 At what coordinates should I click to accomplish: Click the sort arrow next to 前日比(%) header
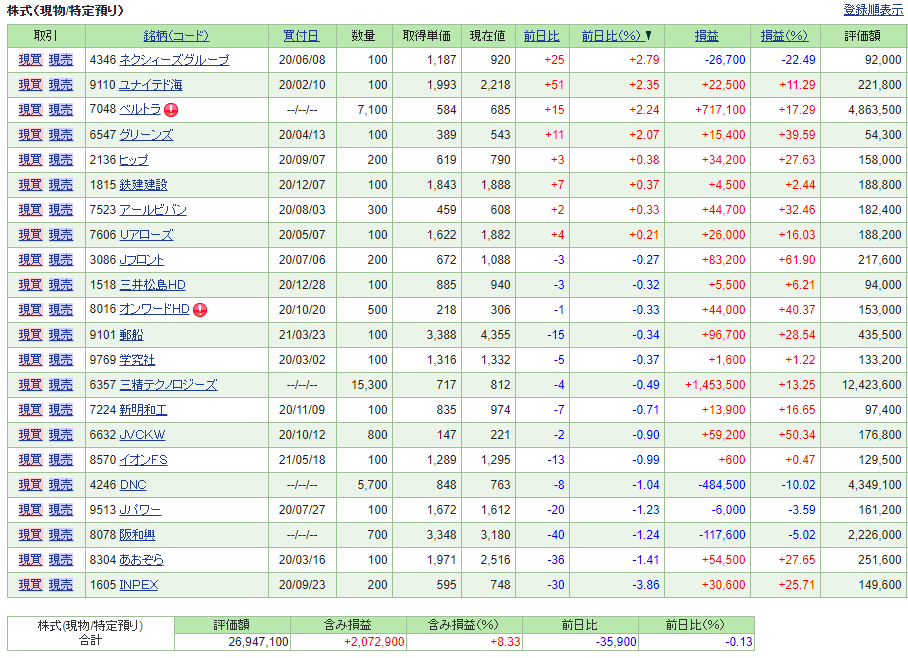[x=649, y=36]
